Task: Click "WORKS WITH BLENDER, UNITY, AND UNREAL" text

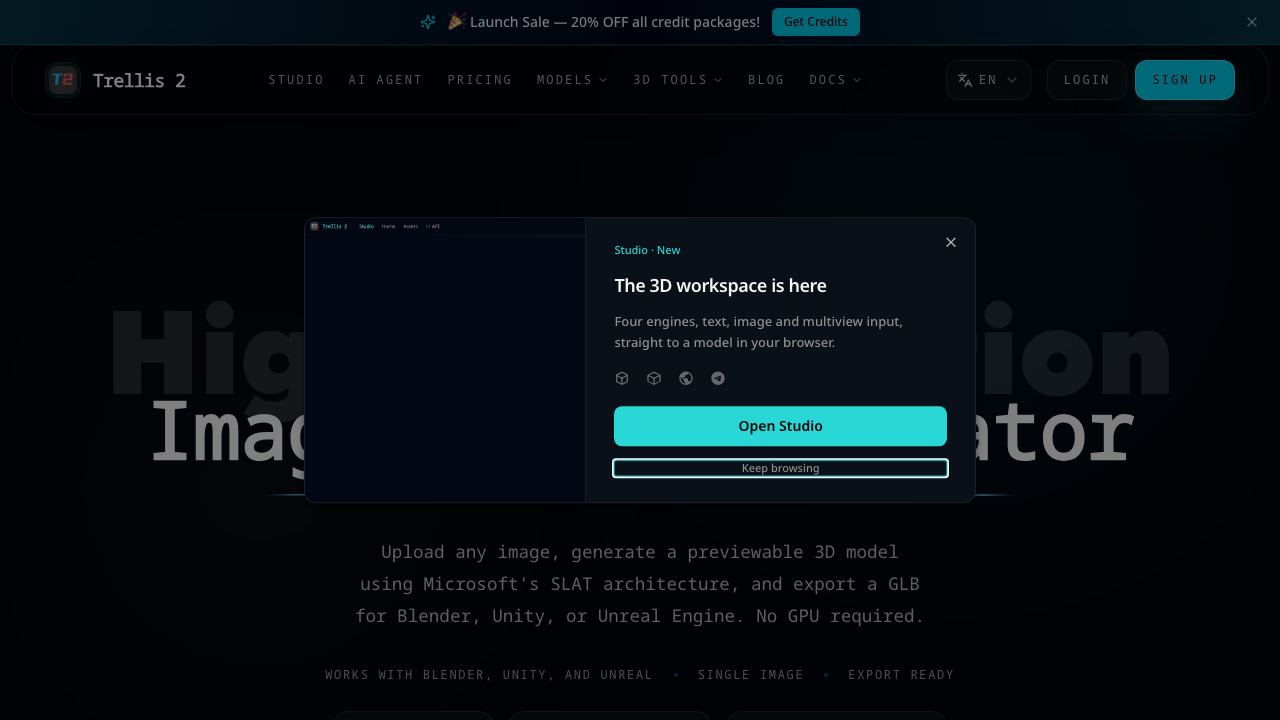Action: 489,675
